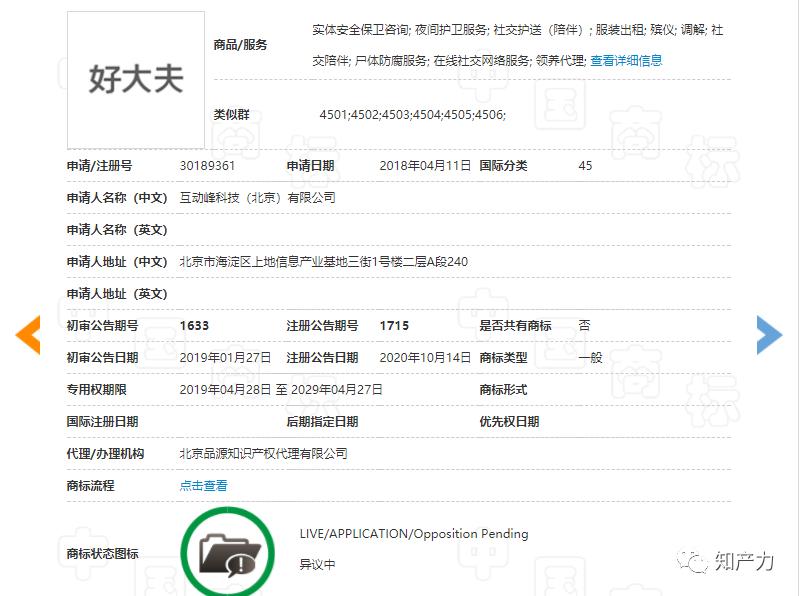Select agency 北京品源知识产权代理有限公司
Screen dimensions: 800x596
tap(263, 454)
